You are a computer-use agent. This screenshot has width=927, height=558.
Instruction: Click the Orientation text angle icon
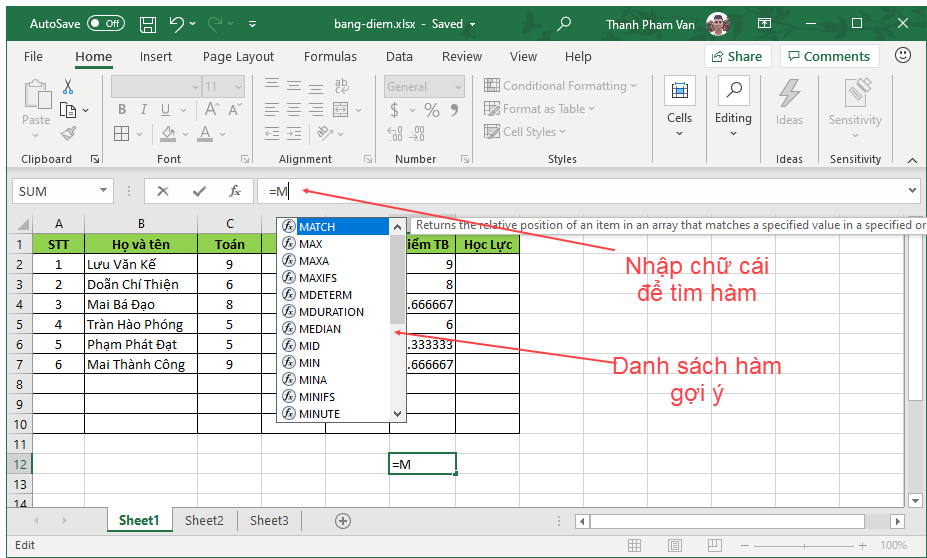pyautogui.click(x=325, y=133)
